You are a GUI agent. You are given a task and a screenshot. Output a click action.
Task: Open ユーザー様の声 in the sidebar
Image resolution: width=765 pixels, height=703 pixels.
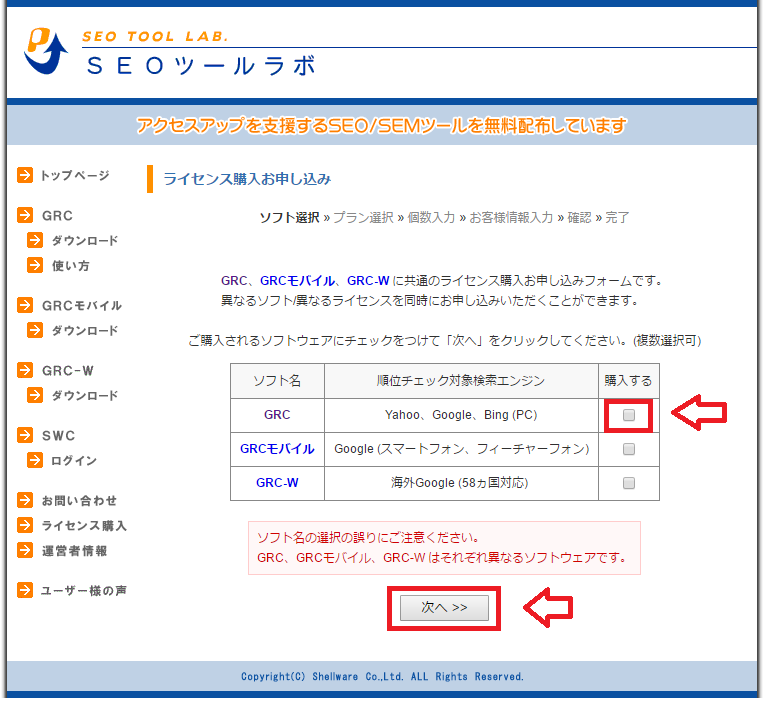click(x=83, y=591)
